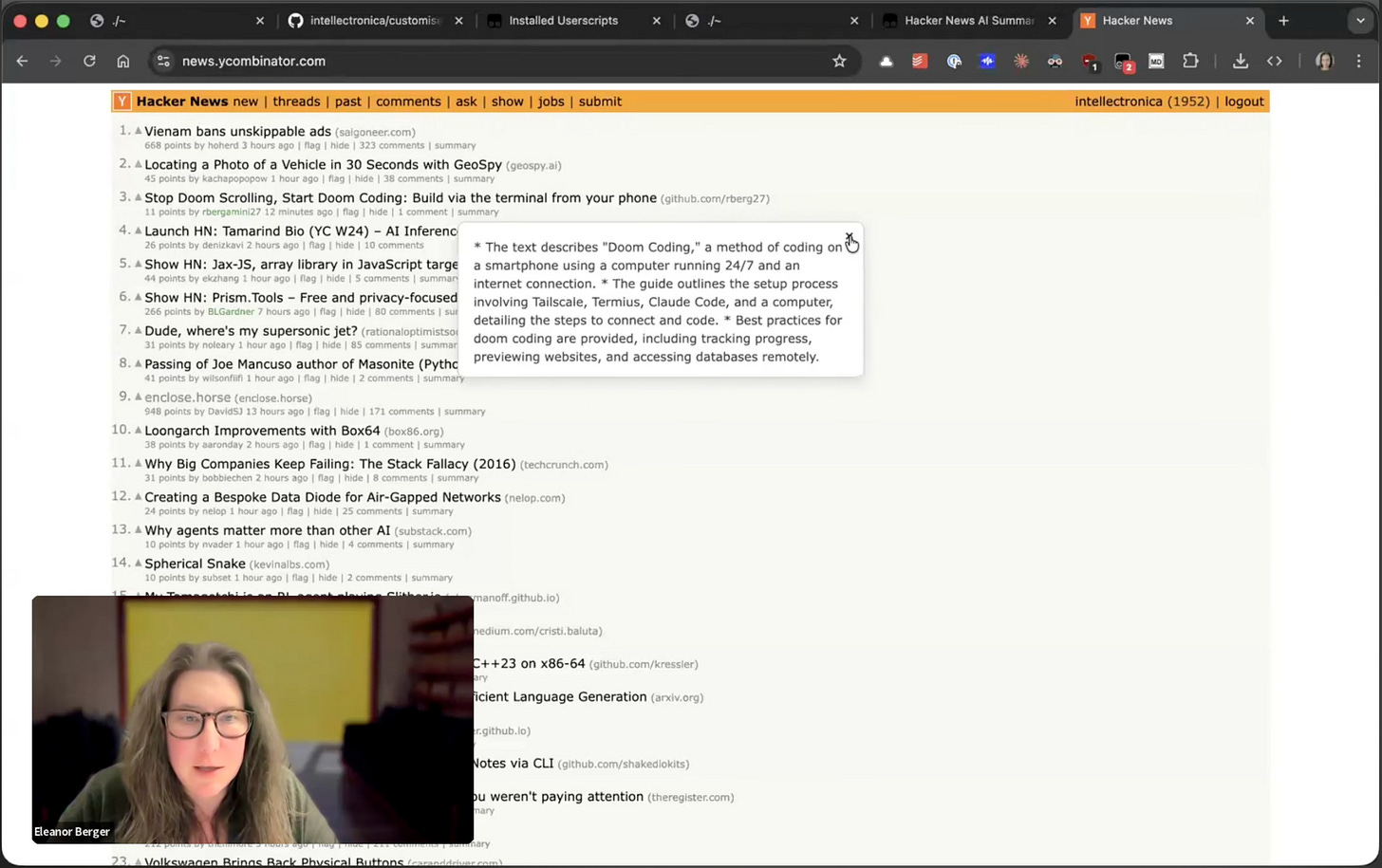Open the new link in header
Viewport: 1382px width, 868px height.
(245, 102)
